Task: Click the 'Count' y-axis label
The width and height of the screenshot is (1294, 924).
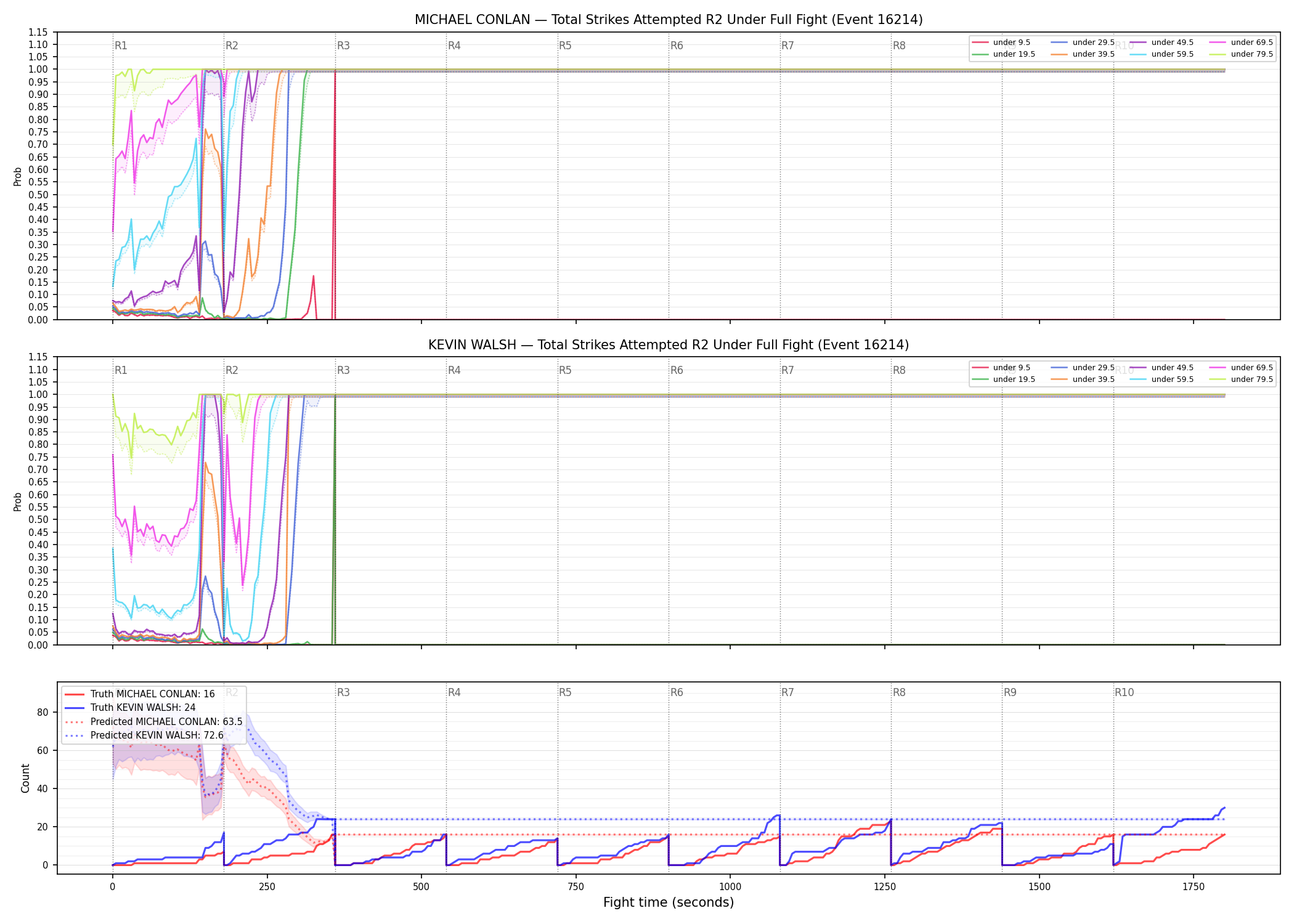Action: point(25,778)
